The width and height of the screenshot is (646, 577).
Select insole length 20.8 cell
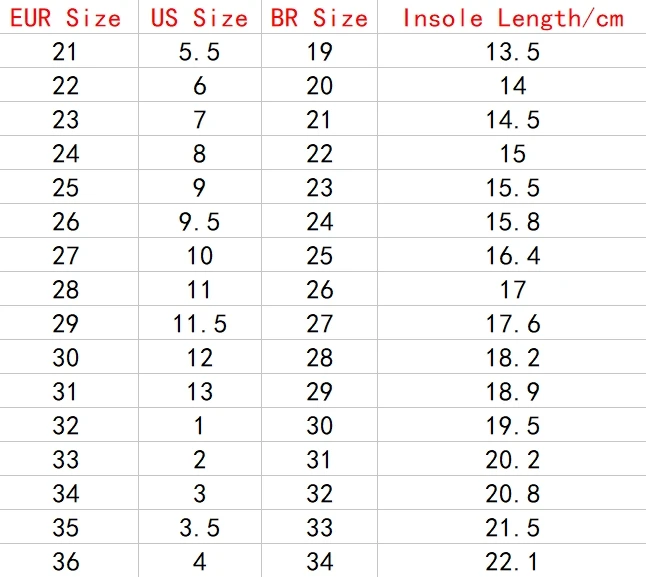[x=513, y=494]
